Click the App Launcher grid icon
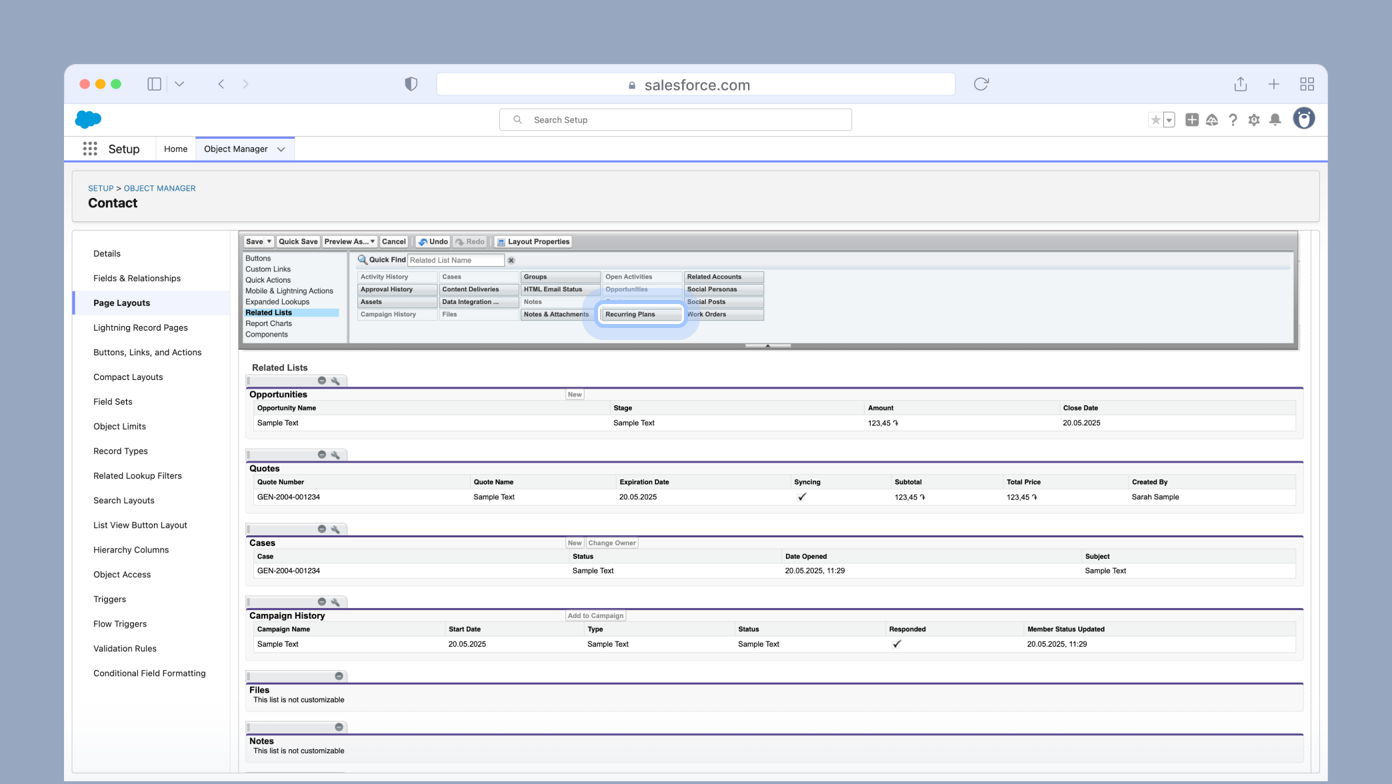This screenshot has width=1392, height=784. coord(89,149)
